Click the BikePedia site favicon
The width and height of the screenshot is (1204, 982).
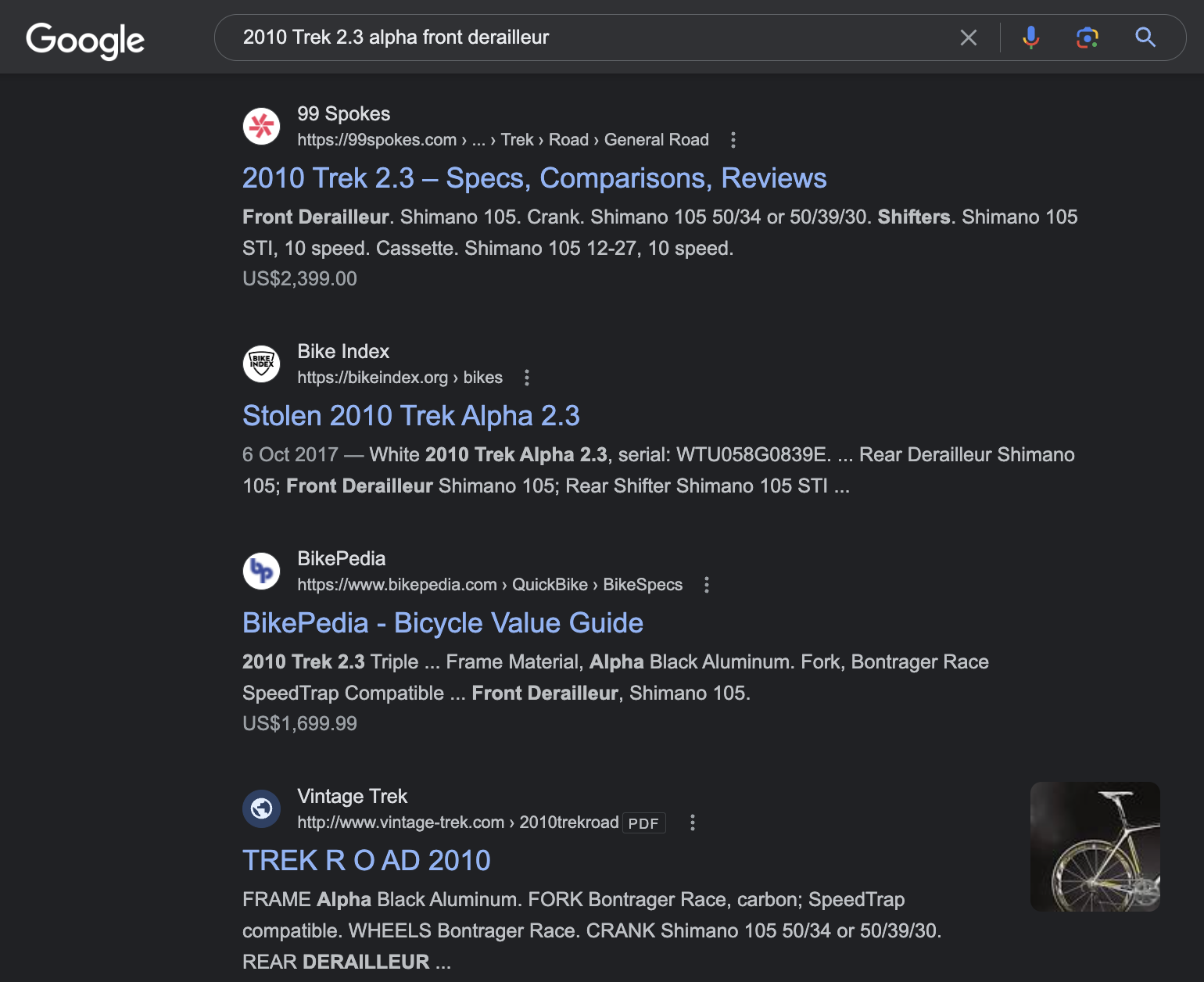(262, 572)
